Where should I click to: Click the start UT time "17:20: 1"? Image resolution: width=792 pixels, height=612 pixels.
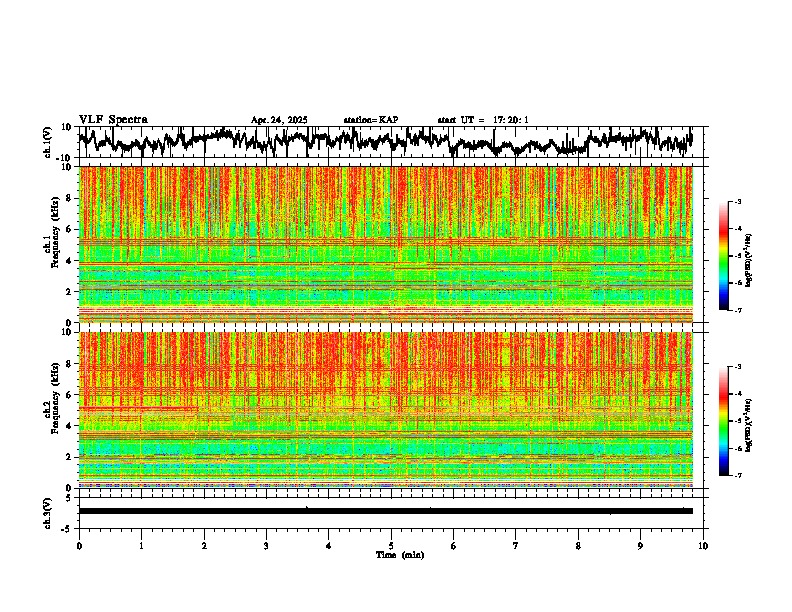pyautogui.click(x=511, y=120)
